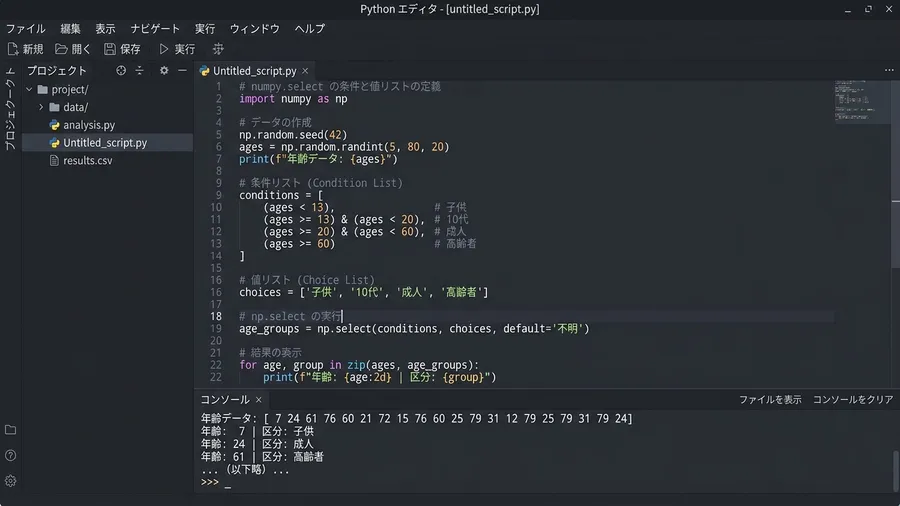900x506 pixels.
Task: Click the age_groups = np.select line
Action: [x=414, y=329]
